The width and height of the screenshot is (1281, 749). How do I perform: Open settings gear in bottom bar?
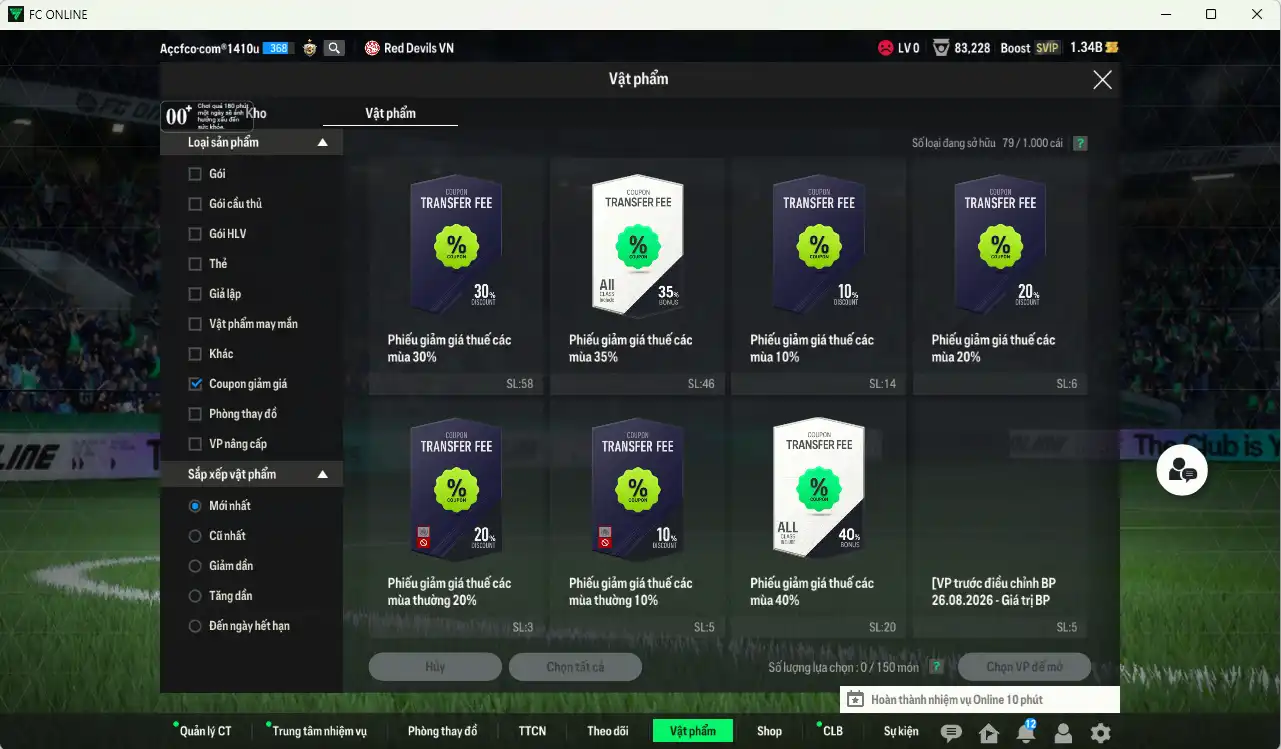[x=1100, y=733]
